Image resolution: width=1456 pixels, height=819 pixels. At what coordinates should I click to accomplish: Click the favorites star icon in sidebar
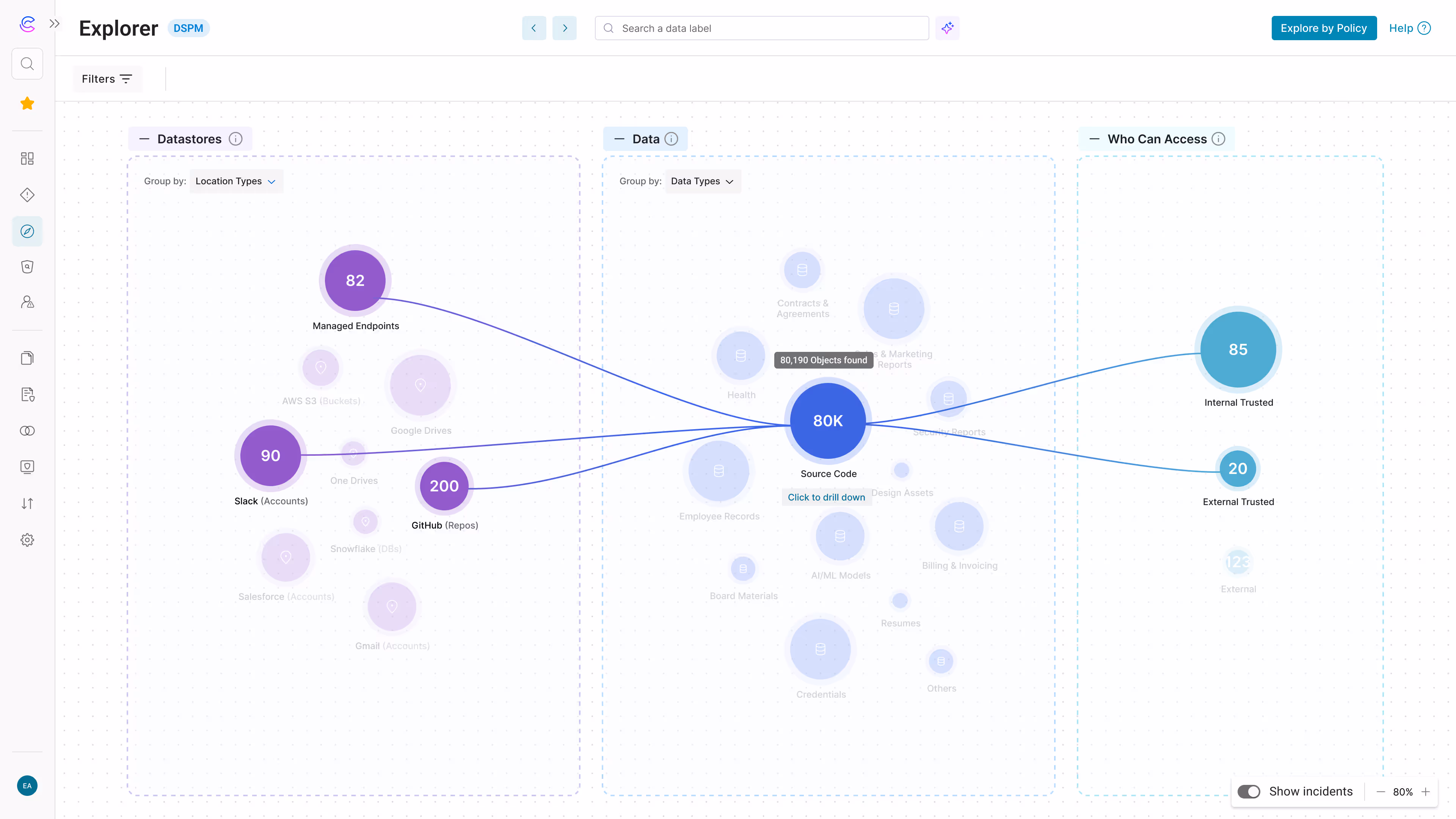[x=27, y=104]
